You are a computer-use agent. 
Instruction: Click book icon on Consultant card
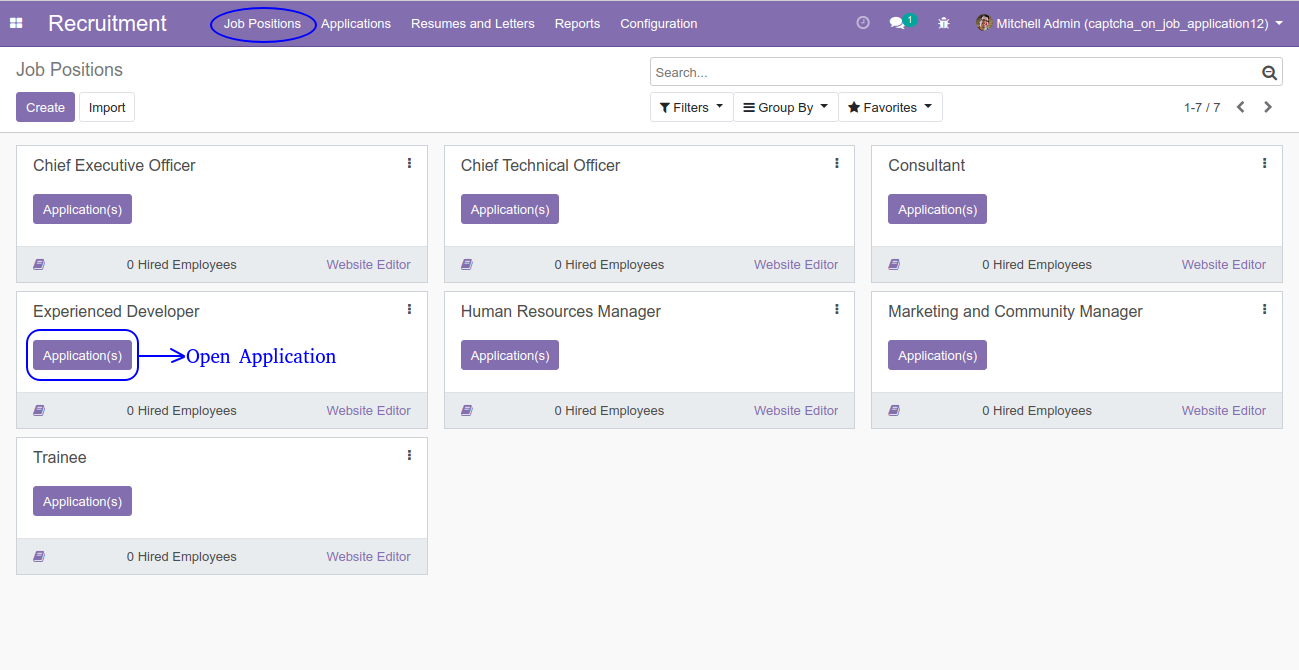click(894, 265)
